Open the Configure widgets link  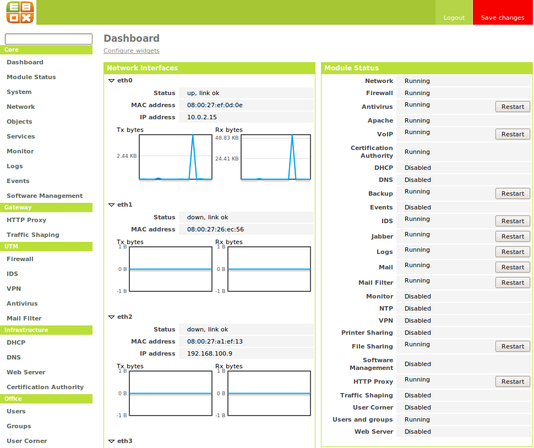[131, 51]
